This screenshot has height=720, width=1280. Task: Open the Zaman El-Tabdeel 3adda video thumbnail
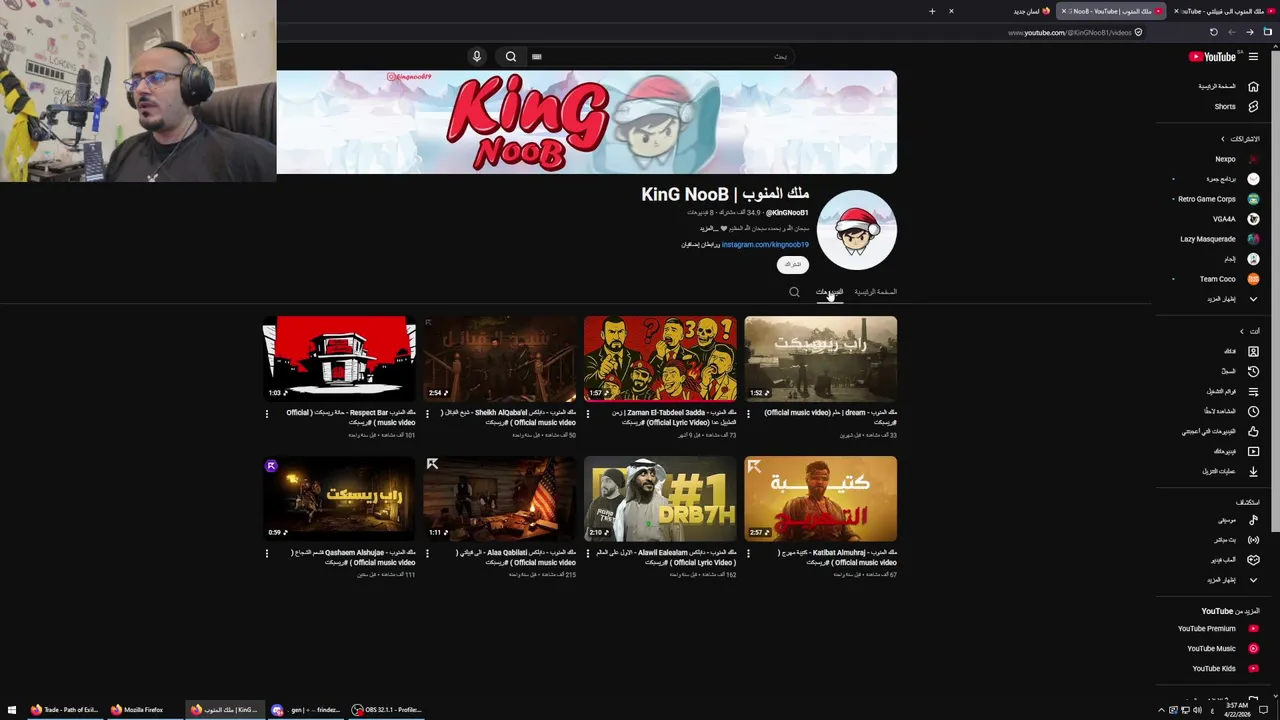pyautogui.click(x=660, y=358)
